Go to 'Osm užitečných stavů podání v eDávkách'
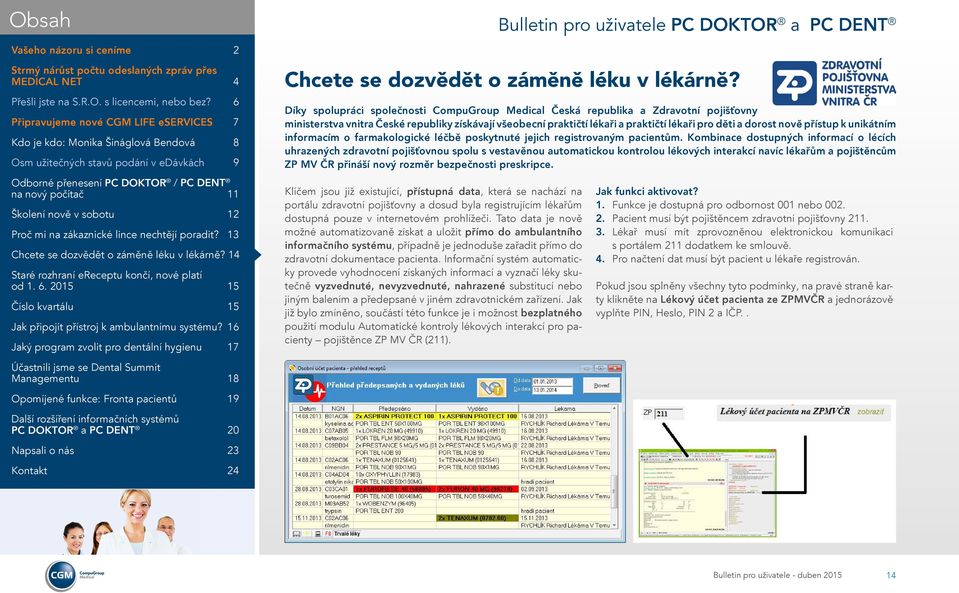Viewport: 959px width, 593px height. (125, 163)
